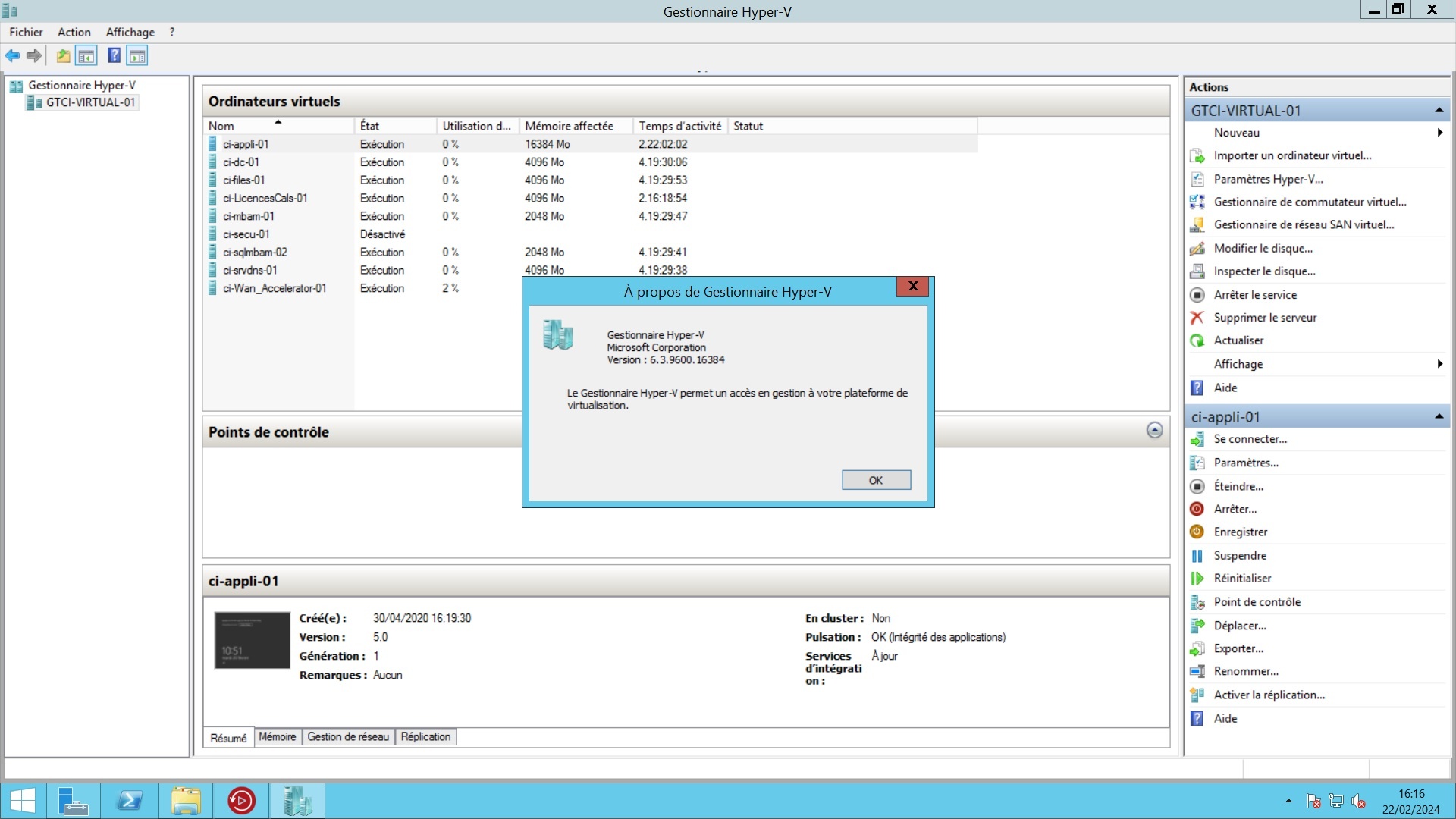Open Paramètres for ci-appli-01

(x=1246, y=462)
